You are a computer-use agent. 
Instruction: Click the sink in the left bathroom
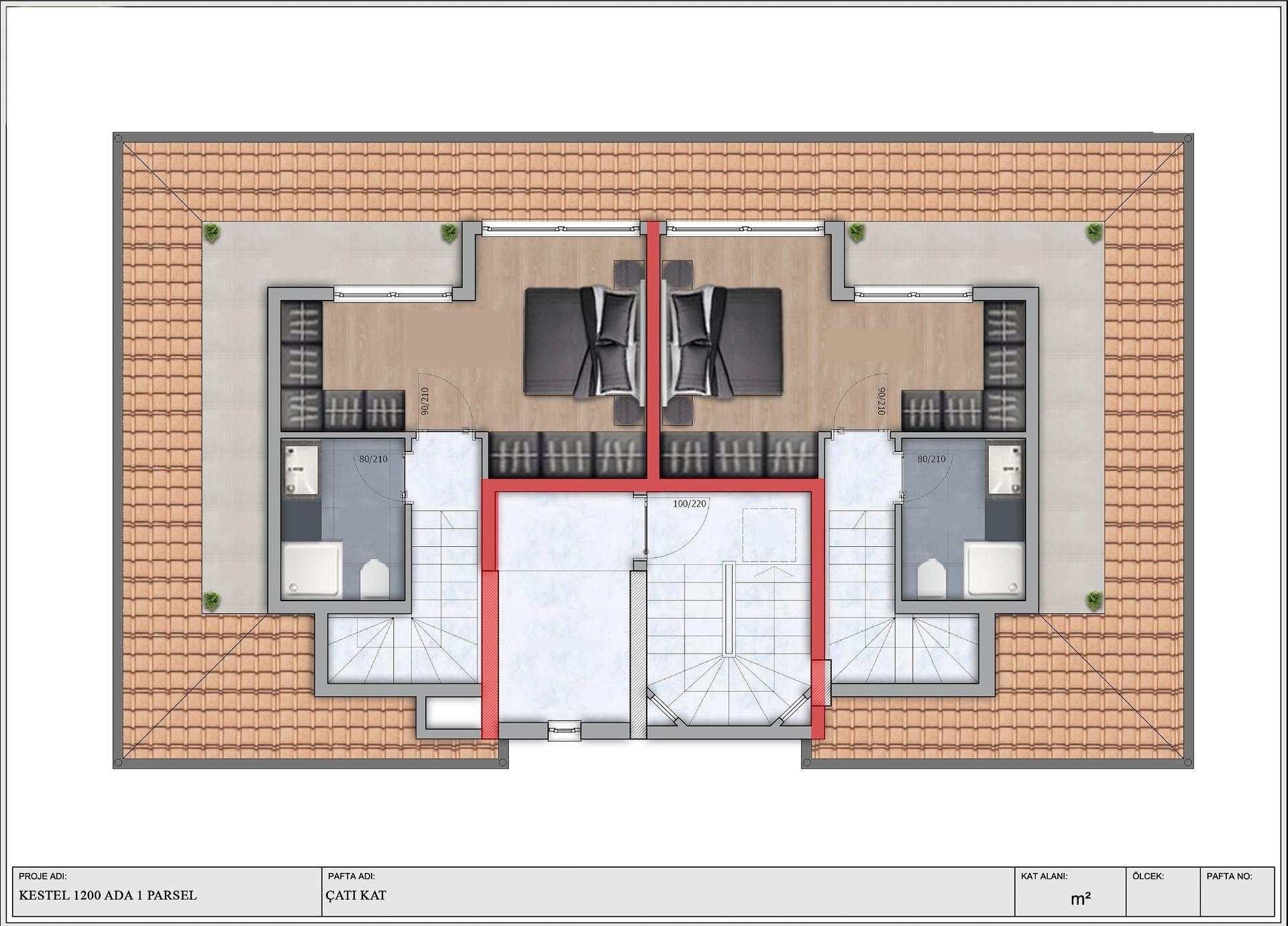[x=300, y=469]
